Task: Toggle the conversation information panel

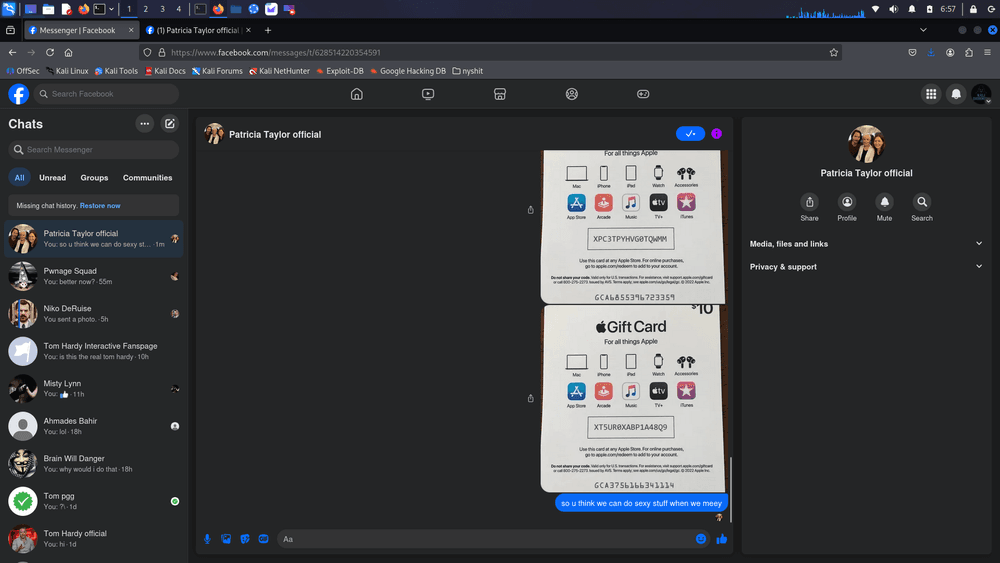Action: click(x=717, y=134)
